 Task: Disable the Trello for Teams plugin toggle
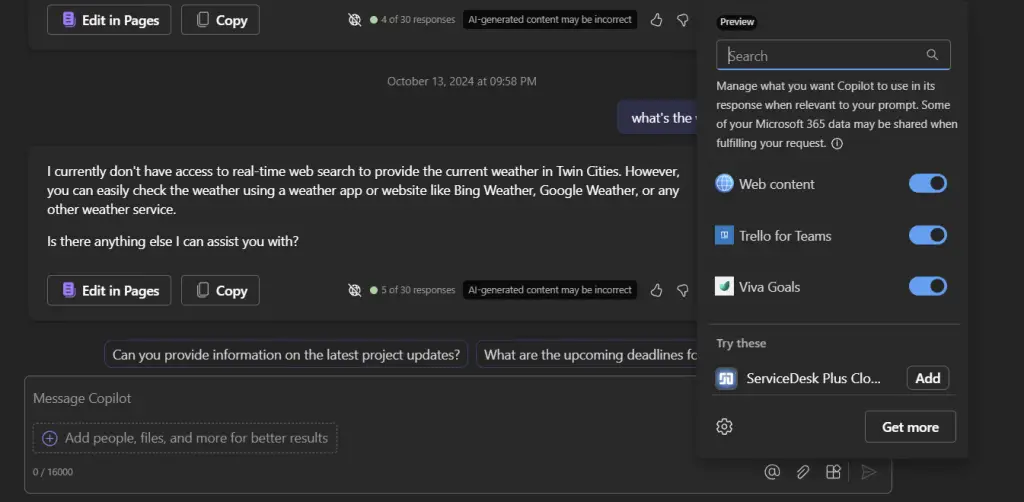pos(927,235)
